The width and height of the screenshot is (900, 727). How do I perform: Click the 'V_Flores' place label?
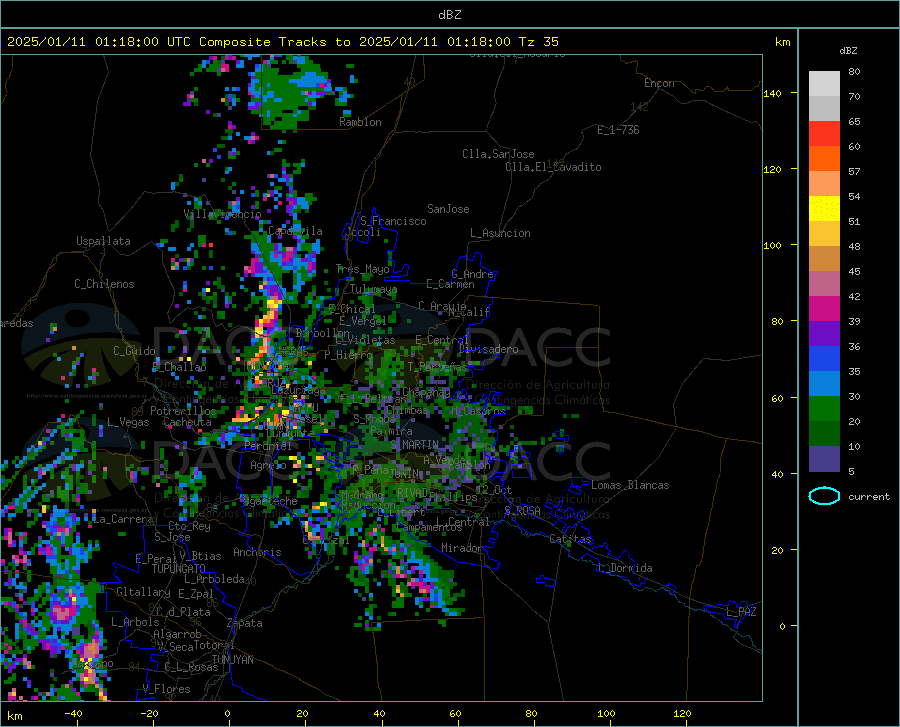[166, 689]
